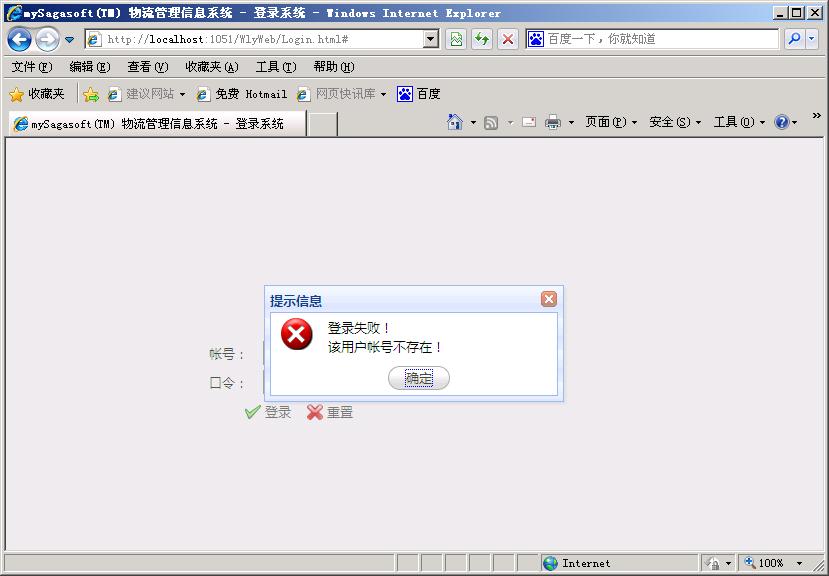Open the 编辑(E) menu
Viewport: 829px width, 576px height.
(90, 67)
